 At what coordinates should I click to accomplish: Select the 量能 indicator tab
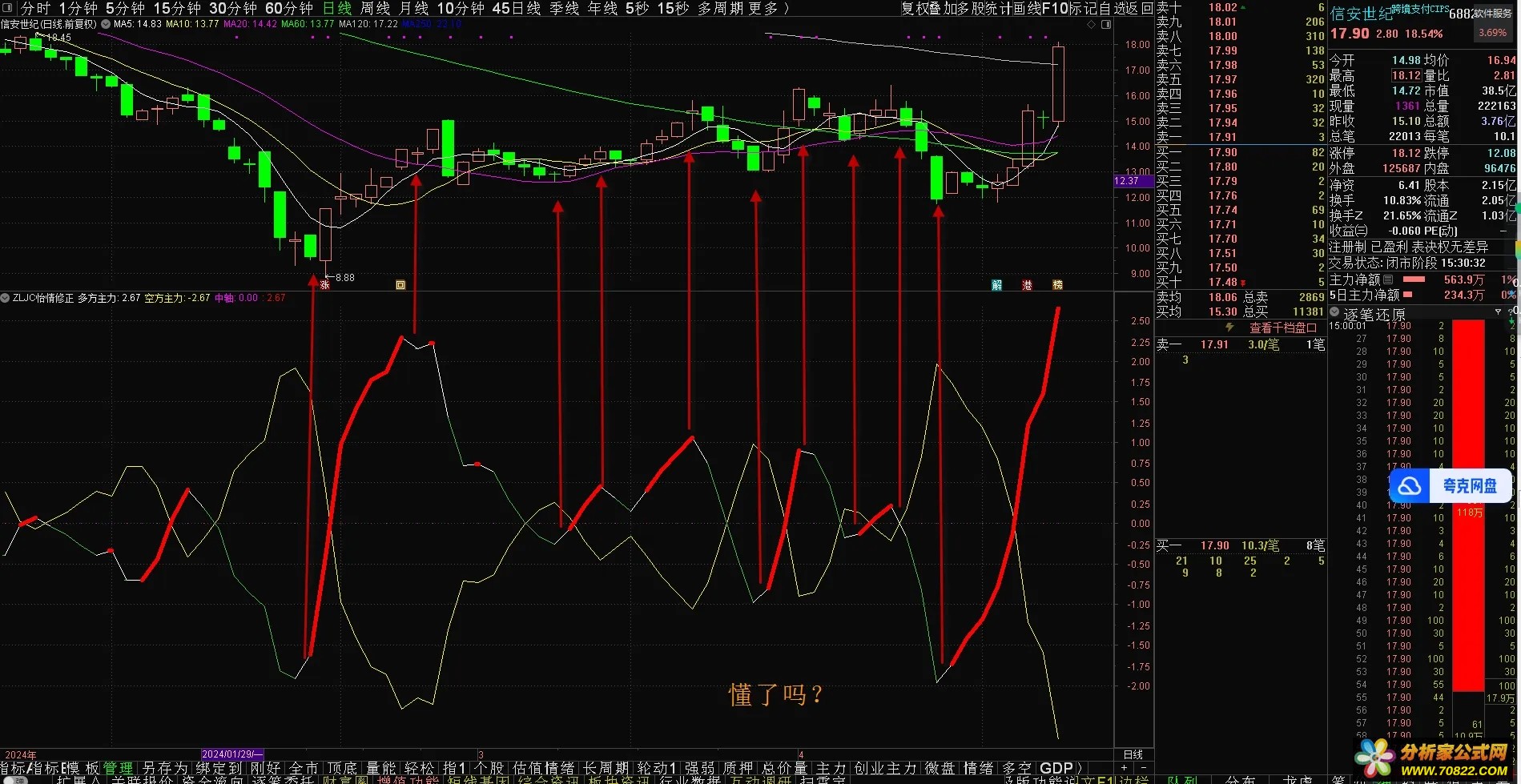(381, 768)
